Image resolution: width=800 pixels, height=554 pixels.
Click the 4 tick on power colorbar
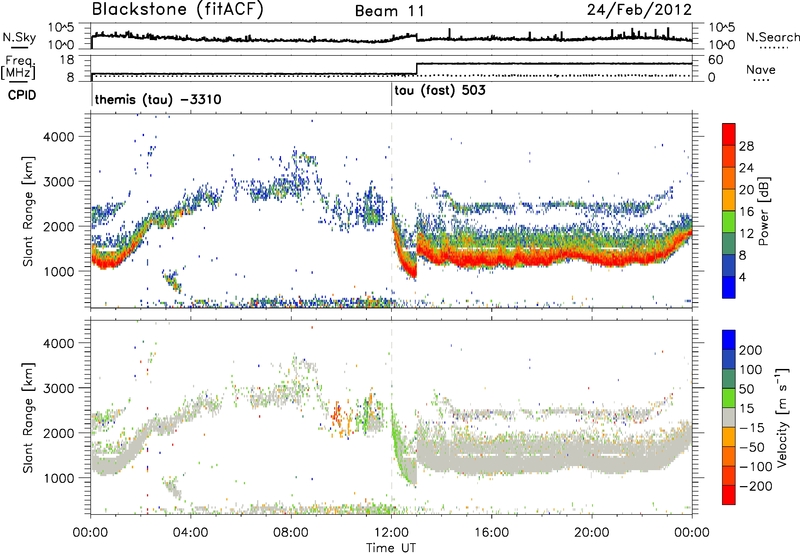click(742, 277)
